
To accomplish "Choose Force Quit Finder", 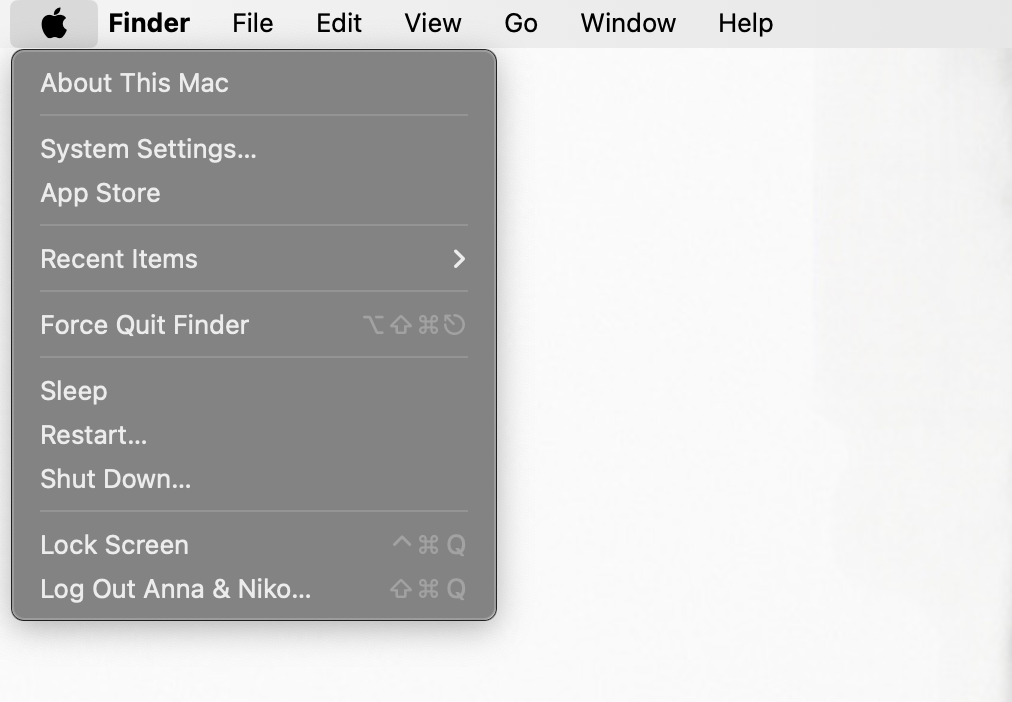I will click(x=144, y=325).
